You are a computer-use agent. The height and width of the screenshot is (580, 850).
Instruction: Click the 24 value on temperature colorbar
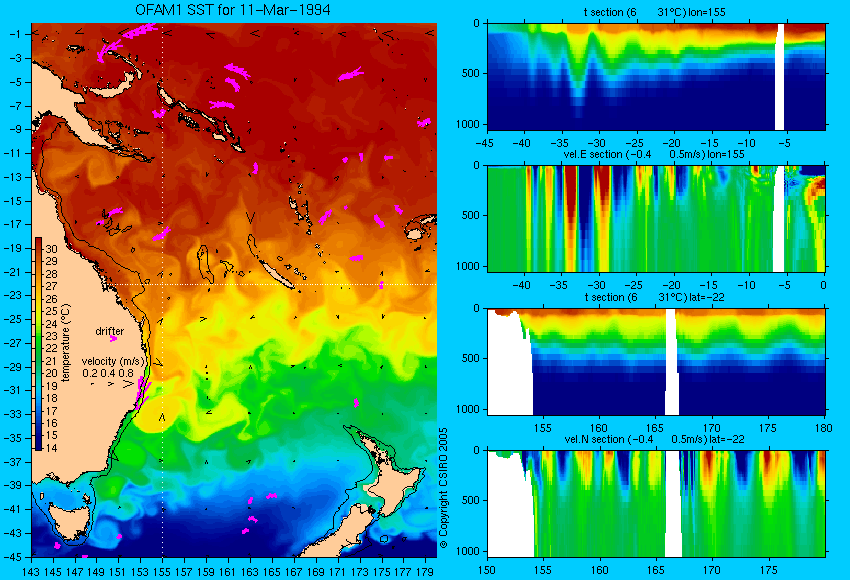coord(51,324)
